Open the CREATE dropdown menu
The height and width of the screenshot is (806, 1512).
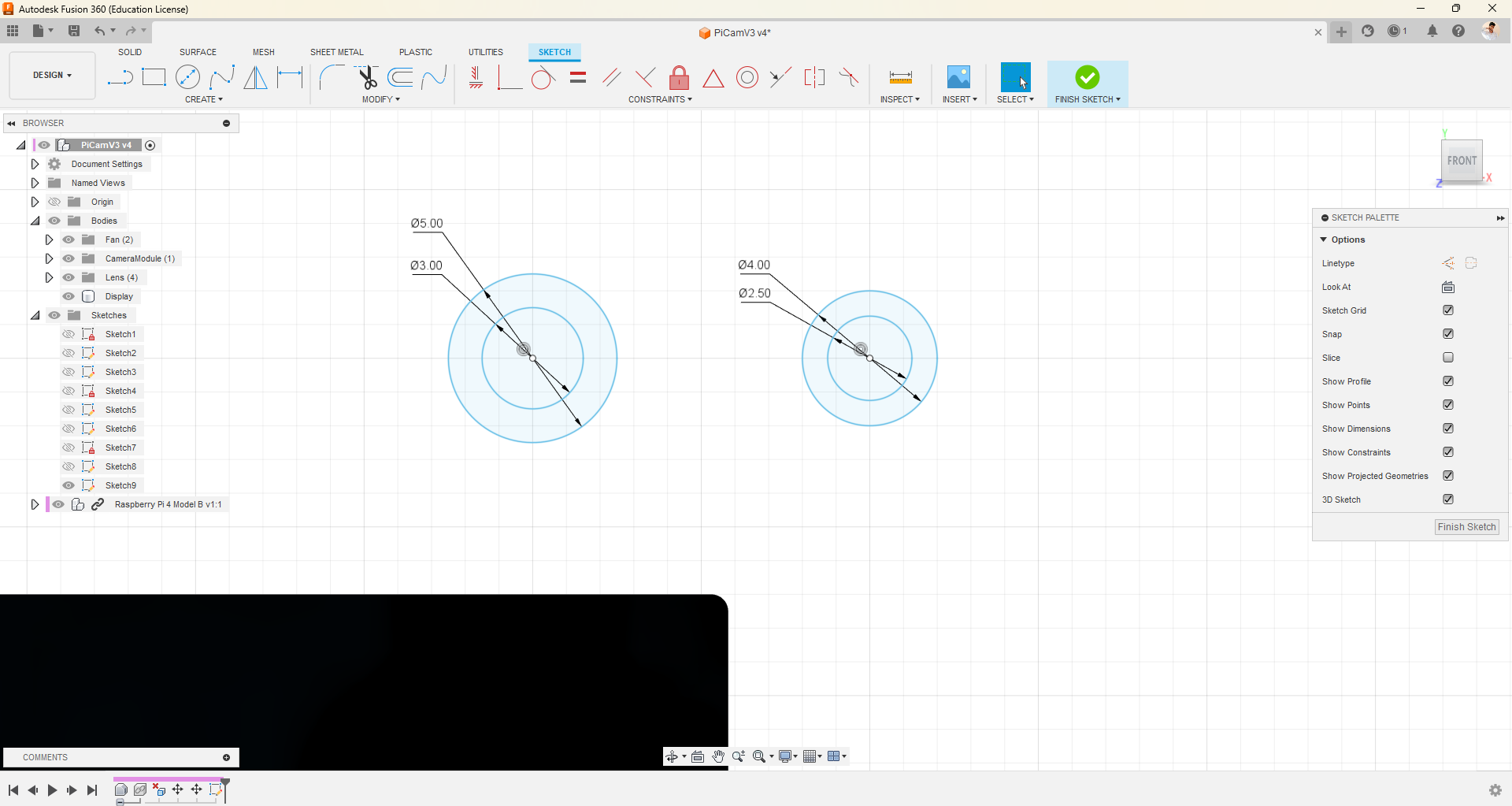tap(204, 99)
